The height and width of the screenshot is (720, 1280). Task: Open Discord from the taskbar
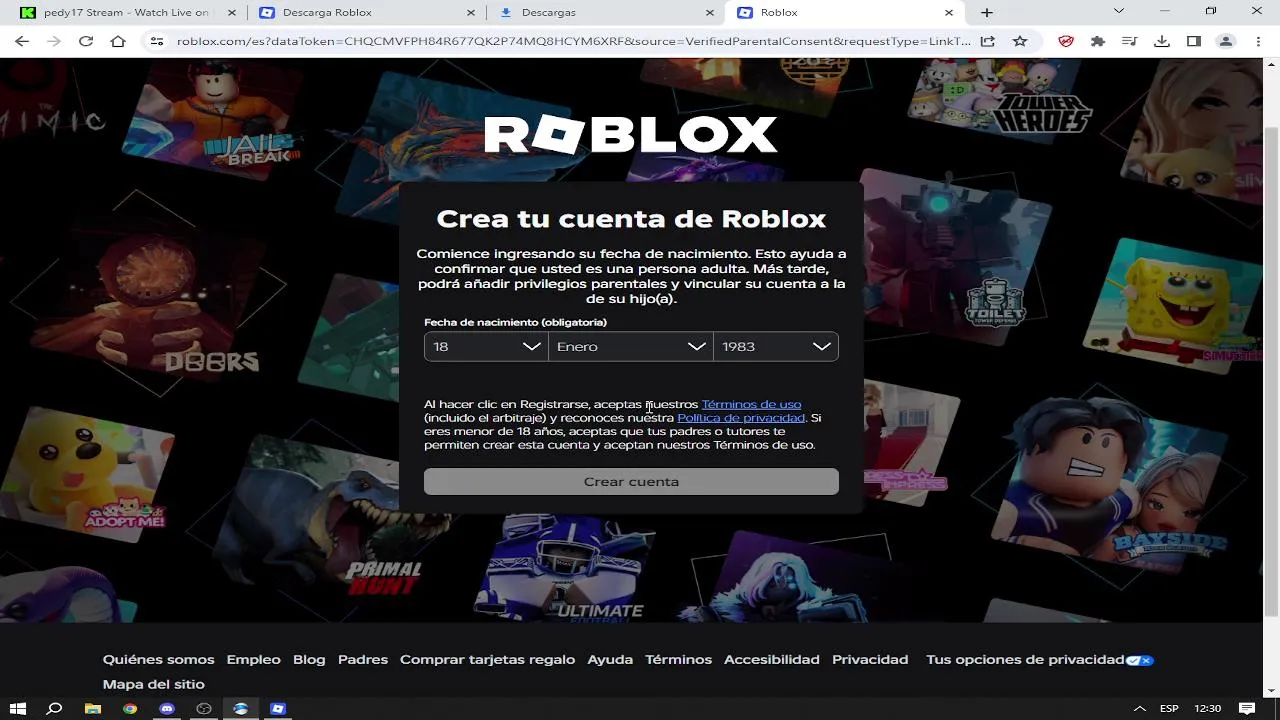tap(167, 708)
